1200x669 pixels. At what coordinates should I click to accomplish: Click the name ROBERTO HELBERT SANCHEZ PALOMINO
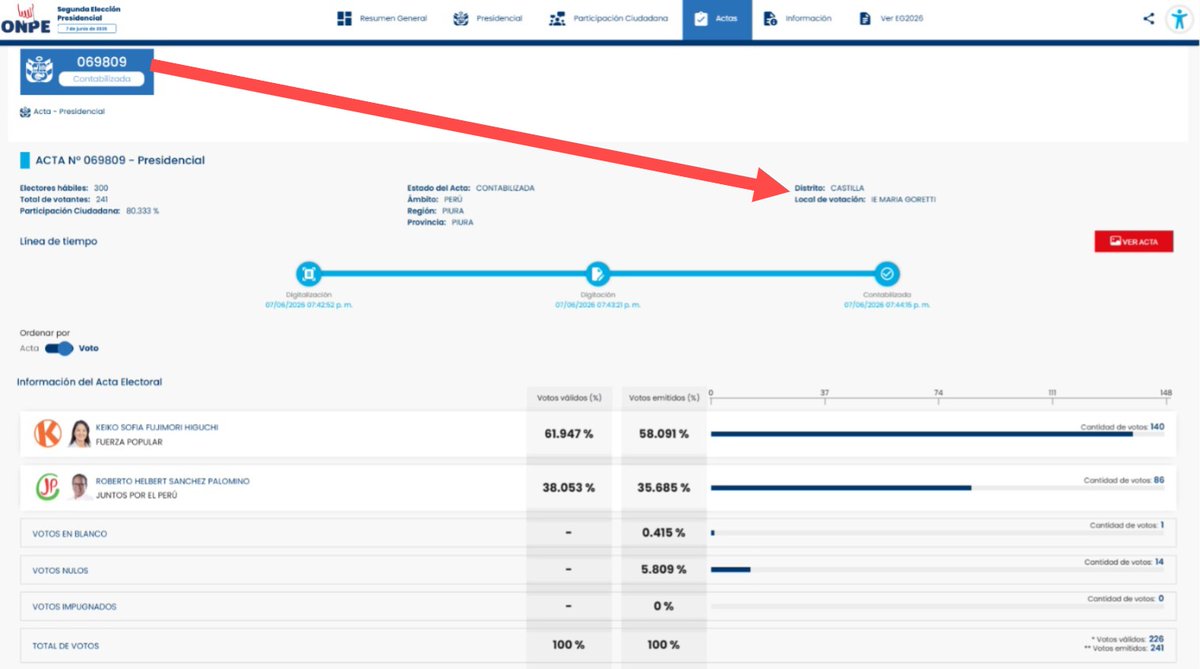(x=173, y=481)
